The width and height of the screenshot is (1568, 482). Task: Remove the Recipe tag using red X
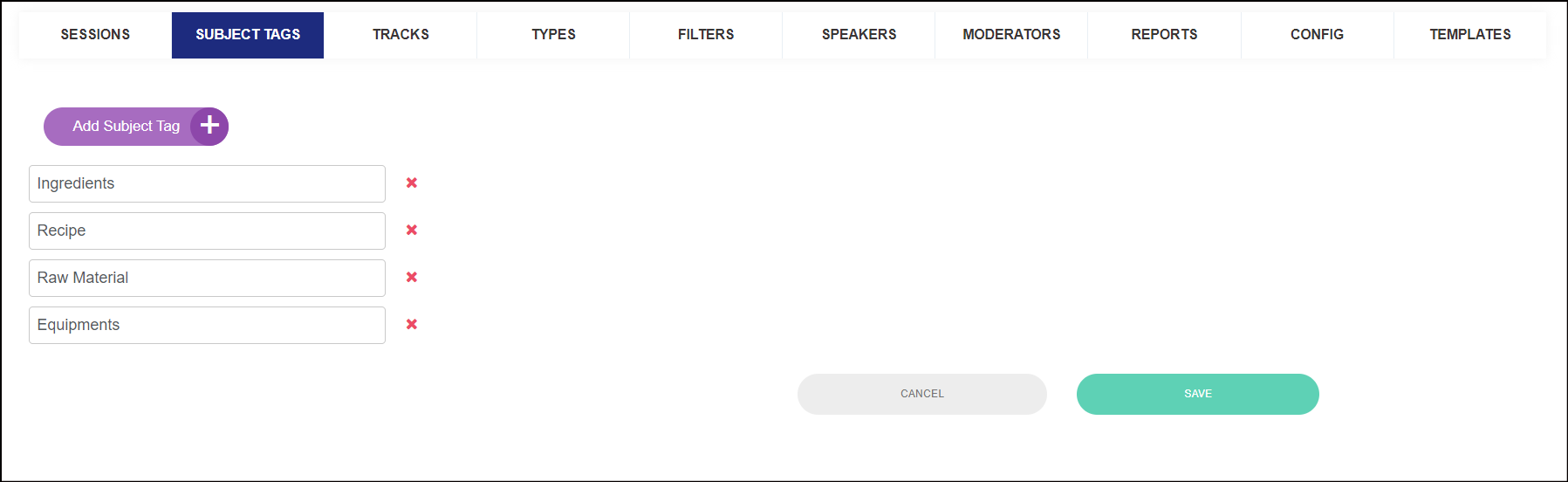point(412,231)
